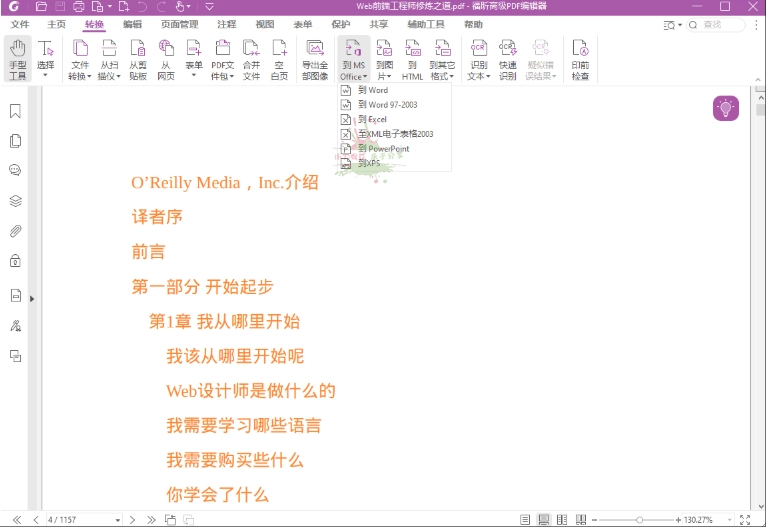This screenshot has width=766, height=527.
Task: Open the Articles panel in sidebar
Action: (x=15, y=356)
